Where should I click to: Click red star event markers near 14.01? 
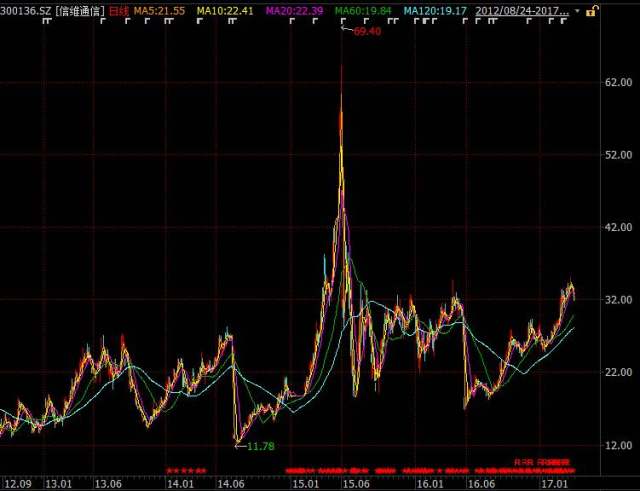(x=186, y=469)
